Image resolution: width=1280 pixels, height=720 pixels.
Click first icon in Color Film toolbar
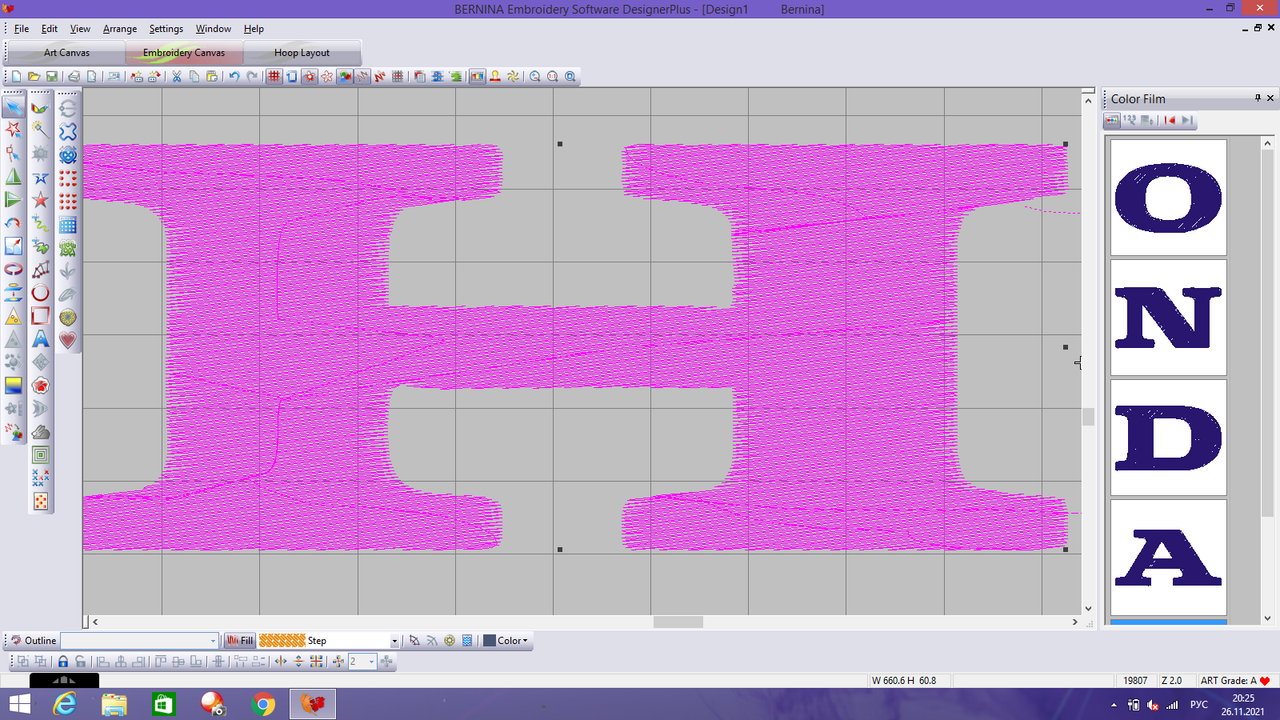(x=1111, y=120)
